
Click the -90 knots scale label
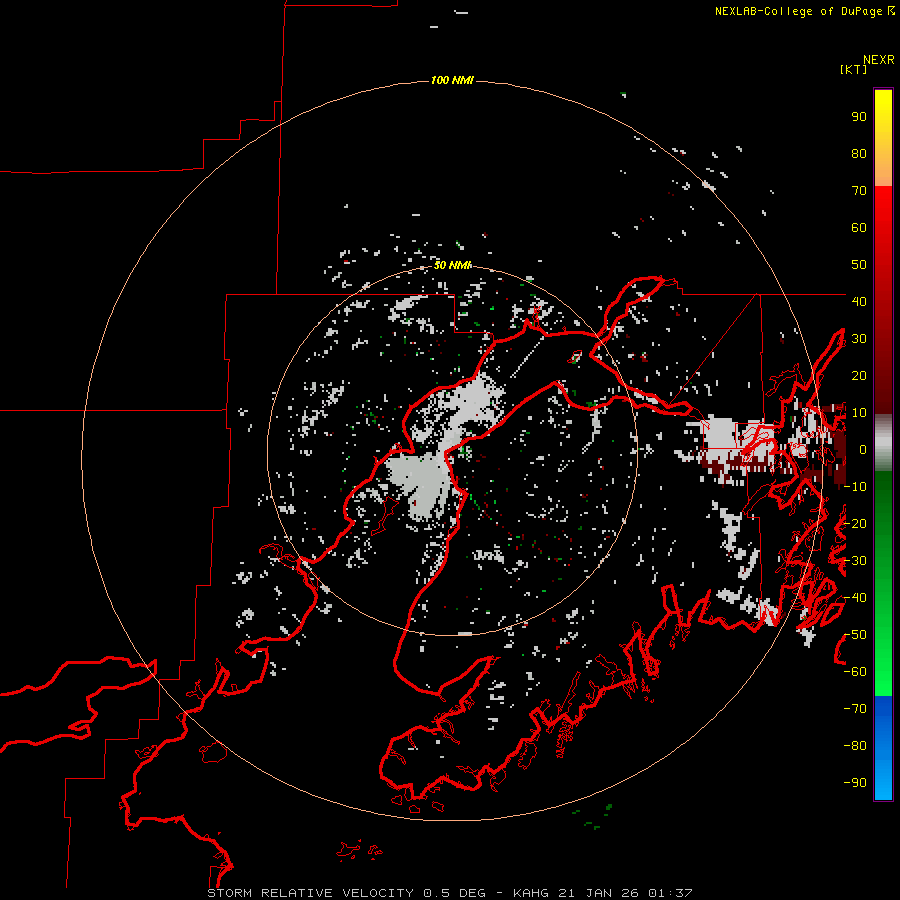pyautogui.click(x=855, y=783)
